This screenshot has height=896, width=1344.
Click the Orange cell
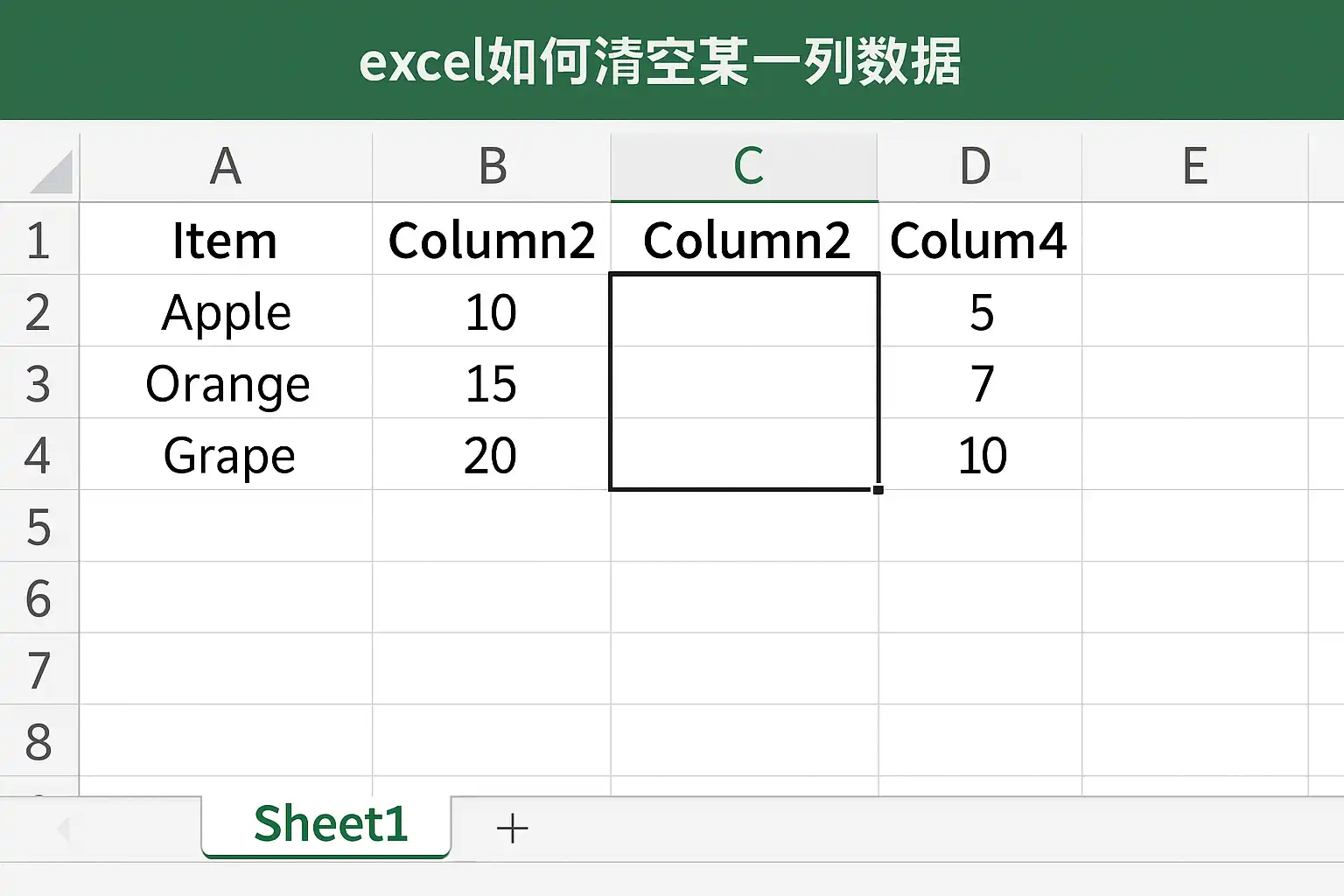click(x=226, y=383)
